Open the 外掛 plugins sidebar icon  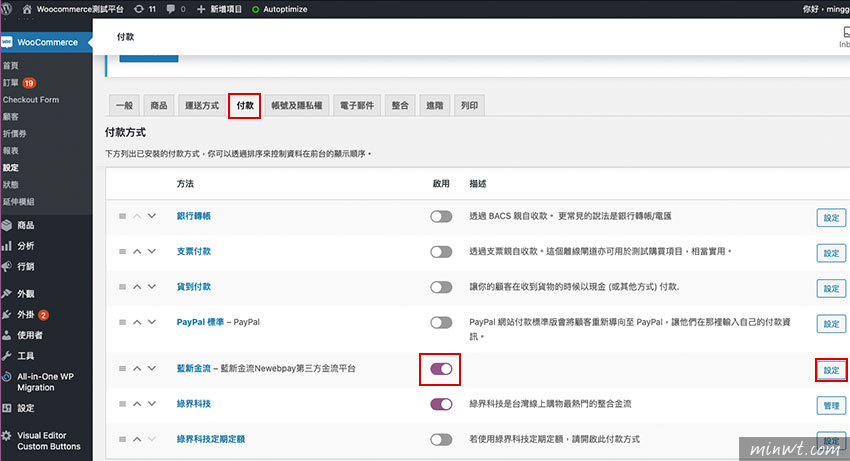(x=7, y=315)
